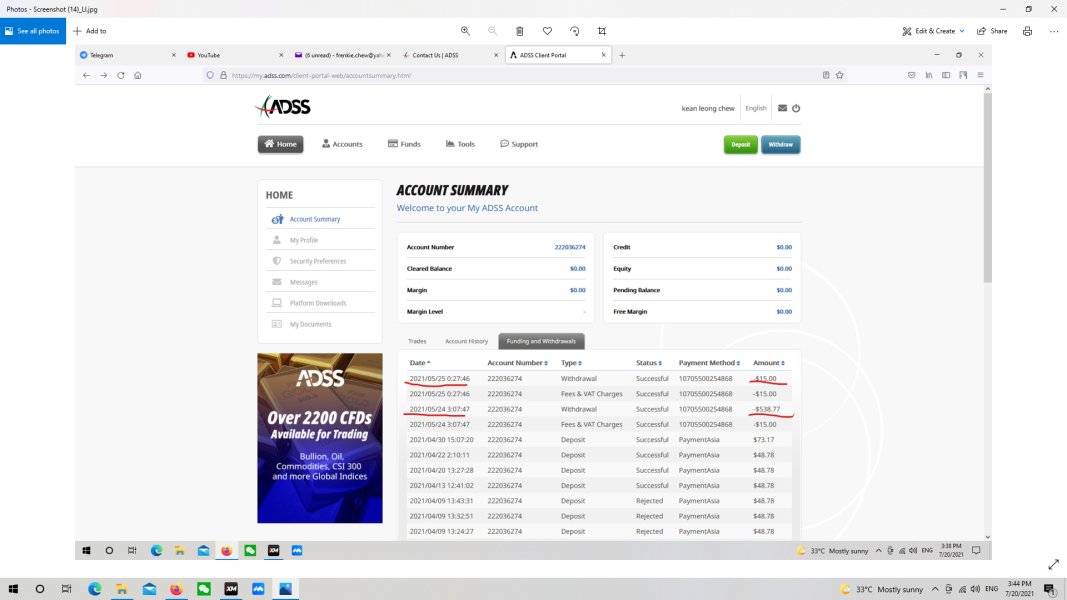Sort the table by Amount column
This screenshot has width=1067, height=600.
pyautogui.click(x=768, y=363)
